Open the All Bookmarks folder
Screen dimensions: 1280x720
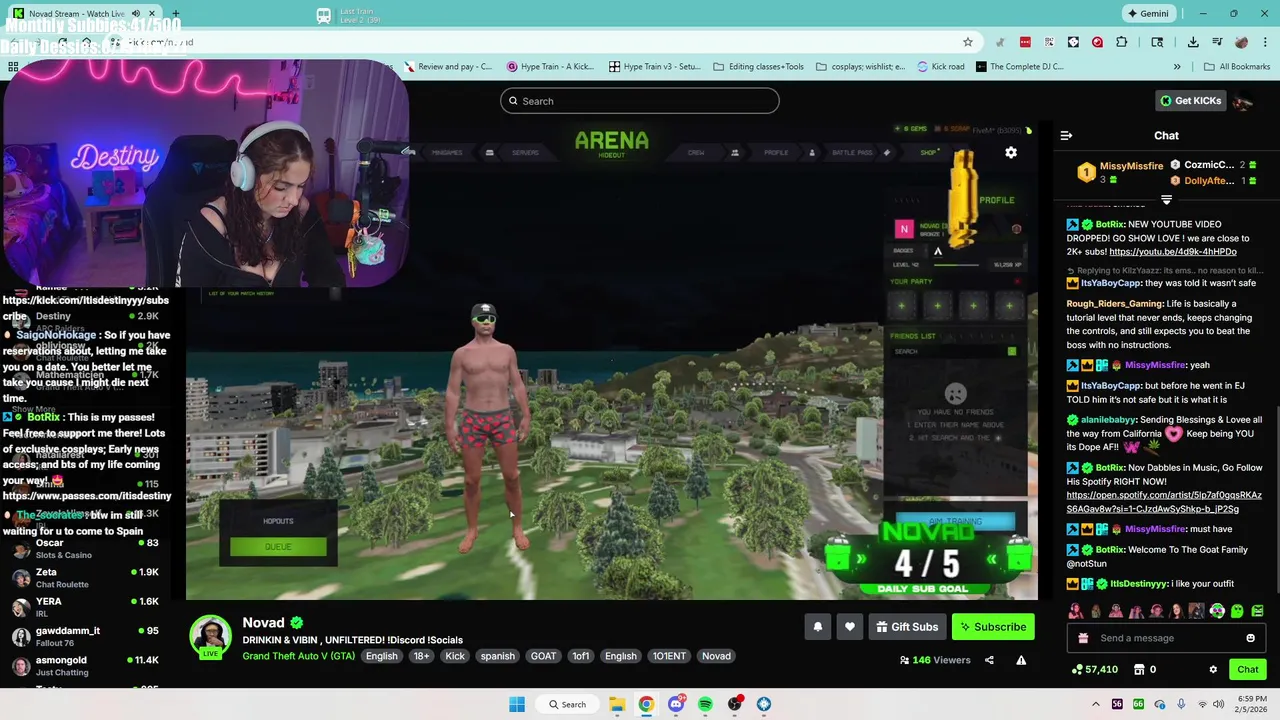point(1237,67)
